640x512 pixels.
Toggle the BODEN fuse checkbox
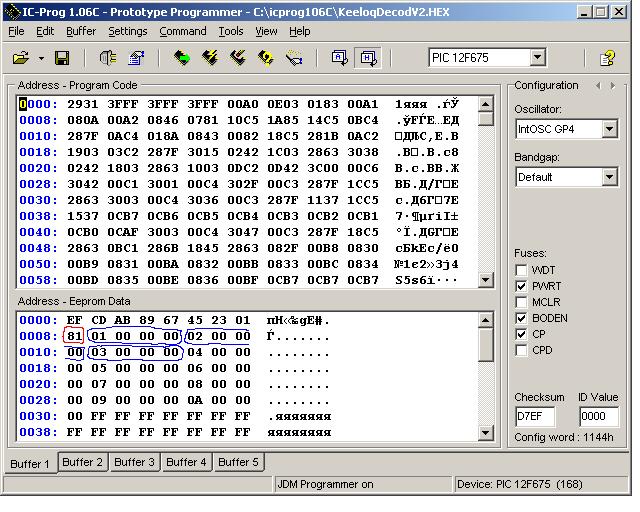pyautogui.click(x=521, y=318)
